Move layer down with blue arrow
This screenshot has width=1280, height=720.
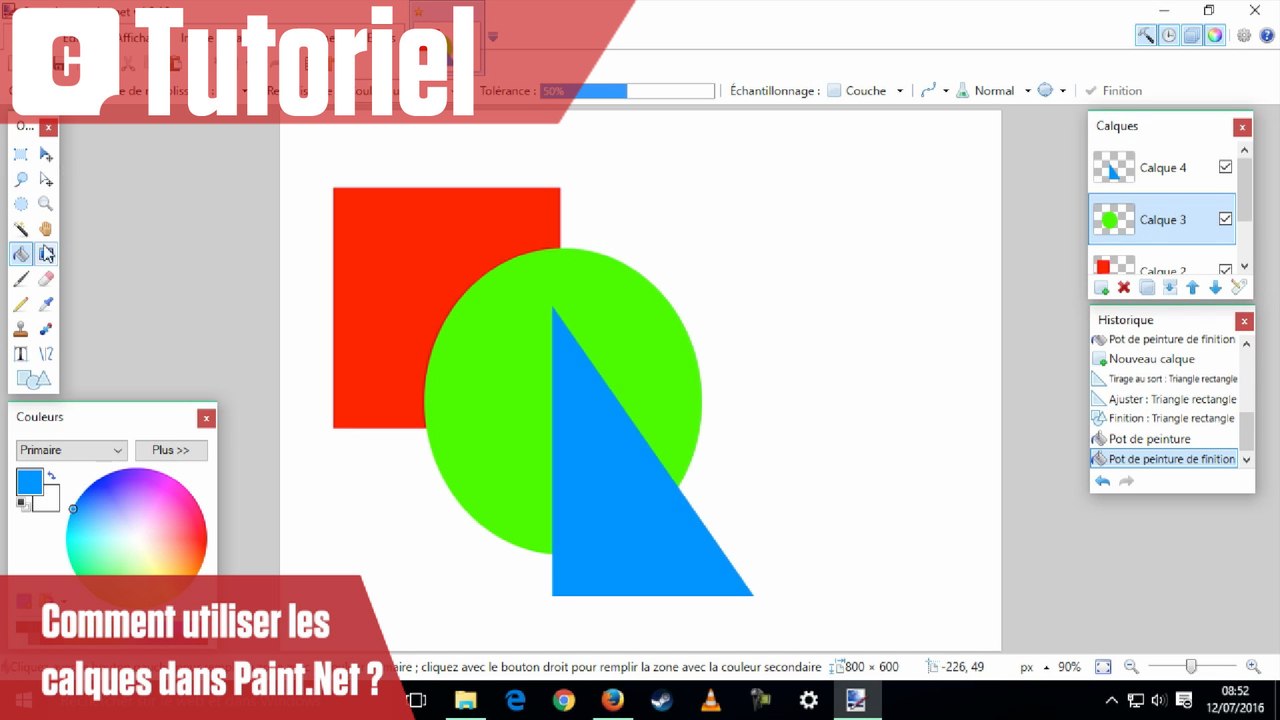pyautogui.click(x=1216, y=288)
